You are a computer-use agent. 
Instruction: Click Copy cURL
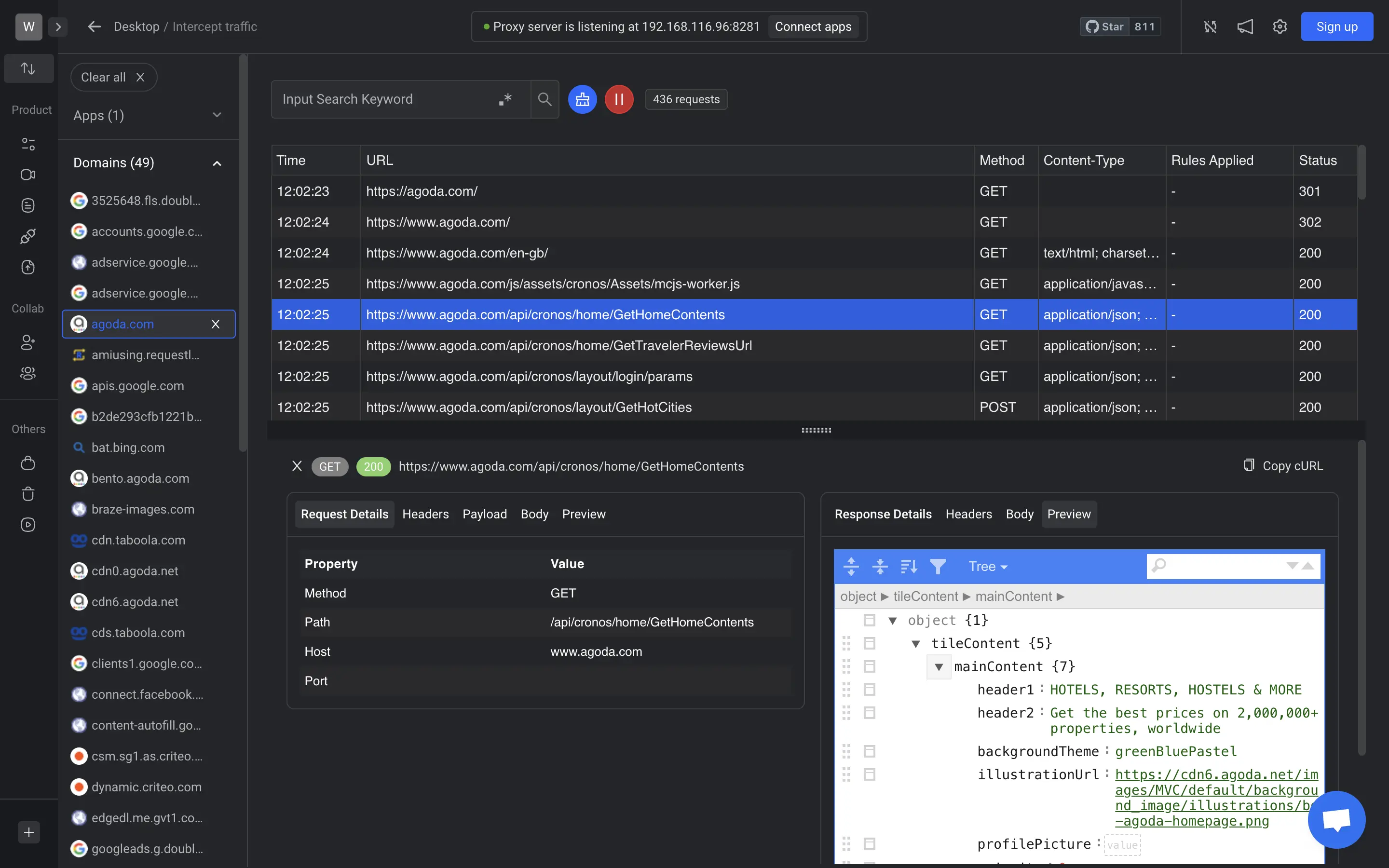[x=1283, y=466]
